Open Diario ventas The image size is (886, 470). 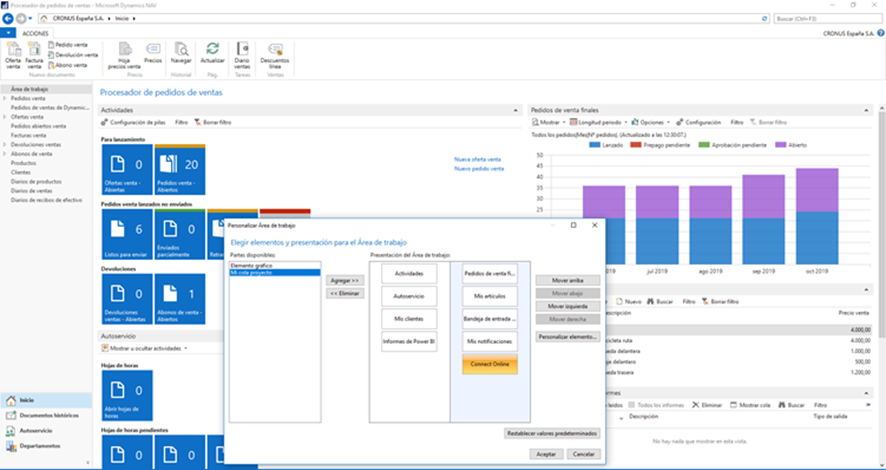242,55
